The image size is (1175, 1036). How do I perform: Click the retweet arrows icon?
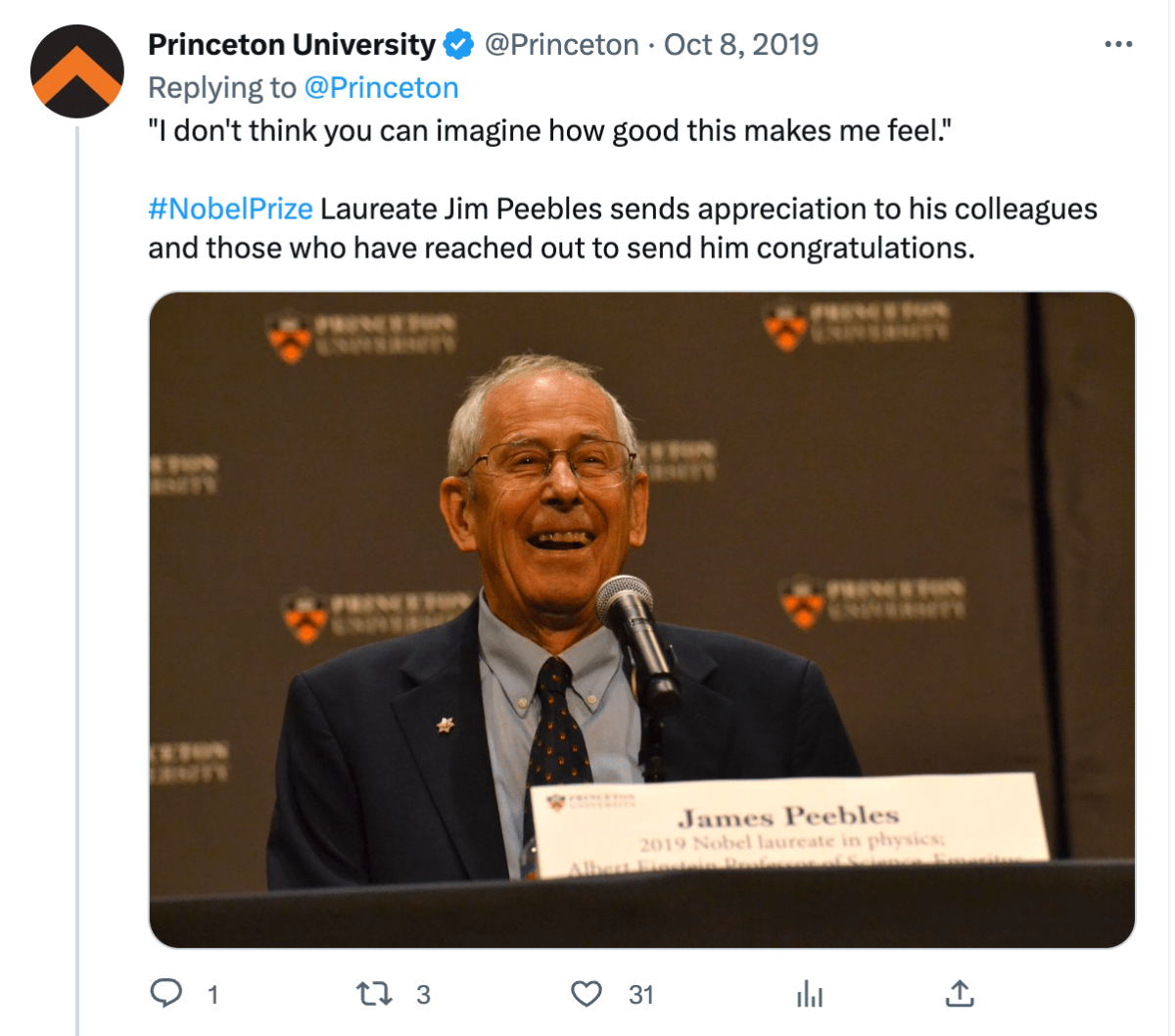pyautogui.click(x=374, y=994)
